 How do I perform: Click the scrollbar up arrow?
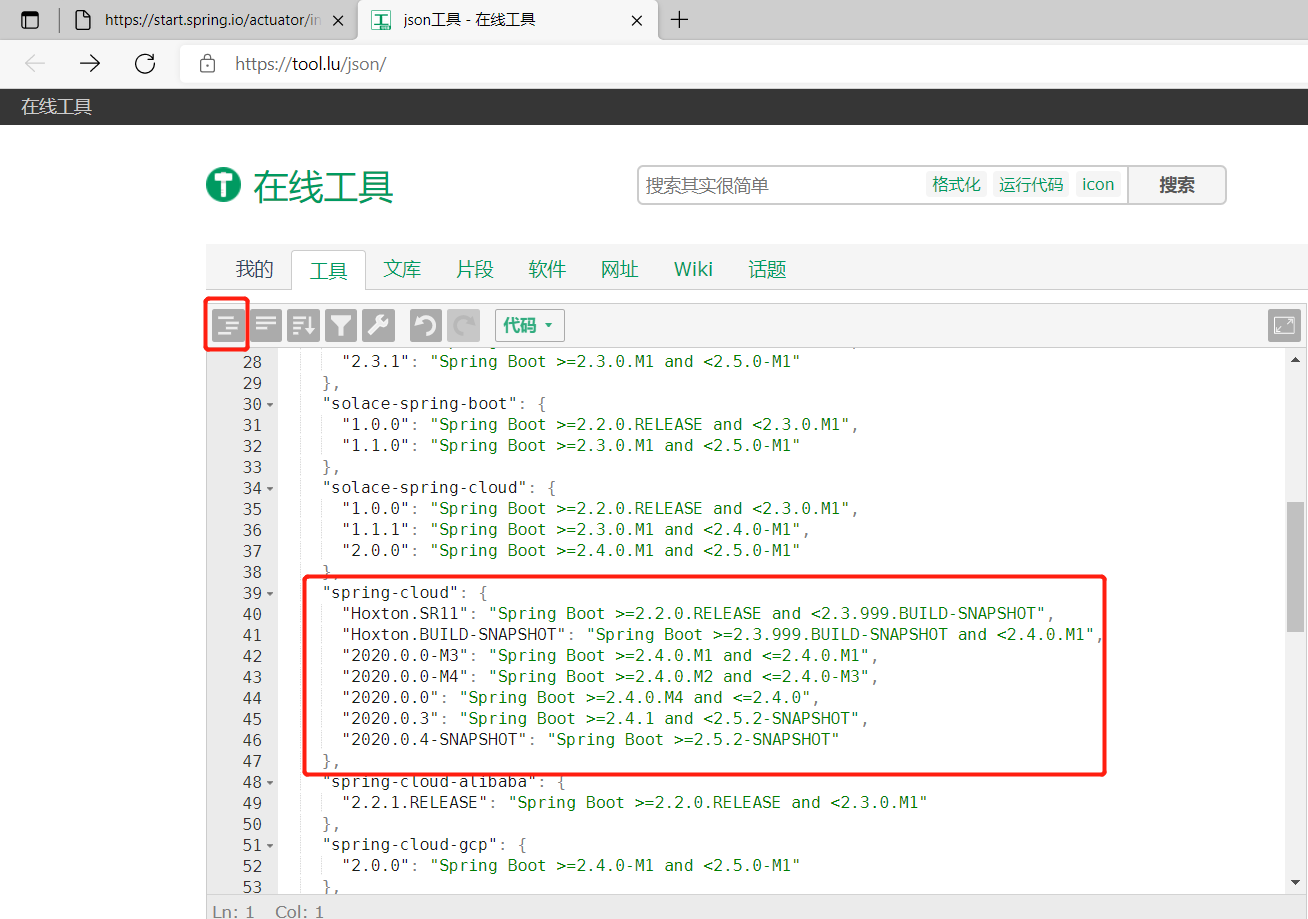coord(1295,360)
